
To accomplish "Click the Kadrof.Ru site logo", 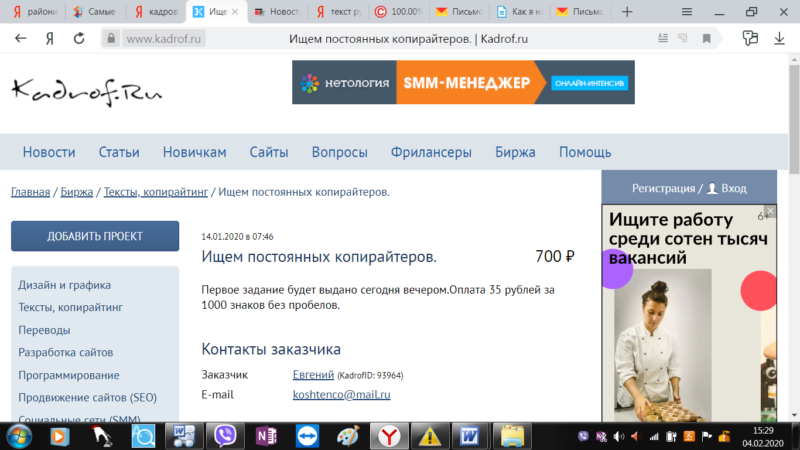I will click(87, 92).
